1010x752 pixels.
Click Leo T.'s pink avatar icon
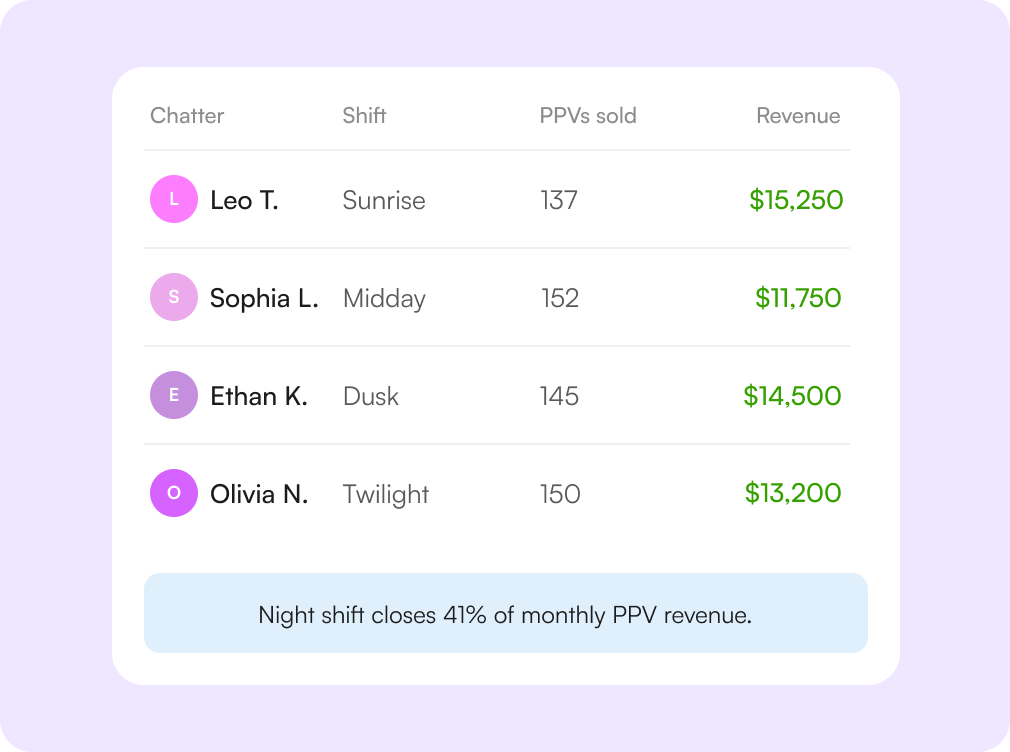[x=174, y=199]
